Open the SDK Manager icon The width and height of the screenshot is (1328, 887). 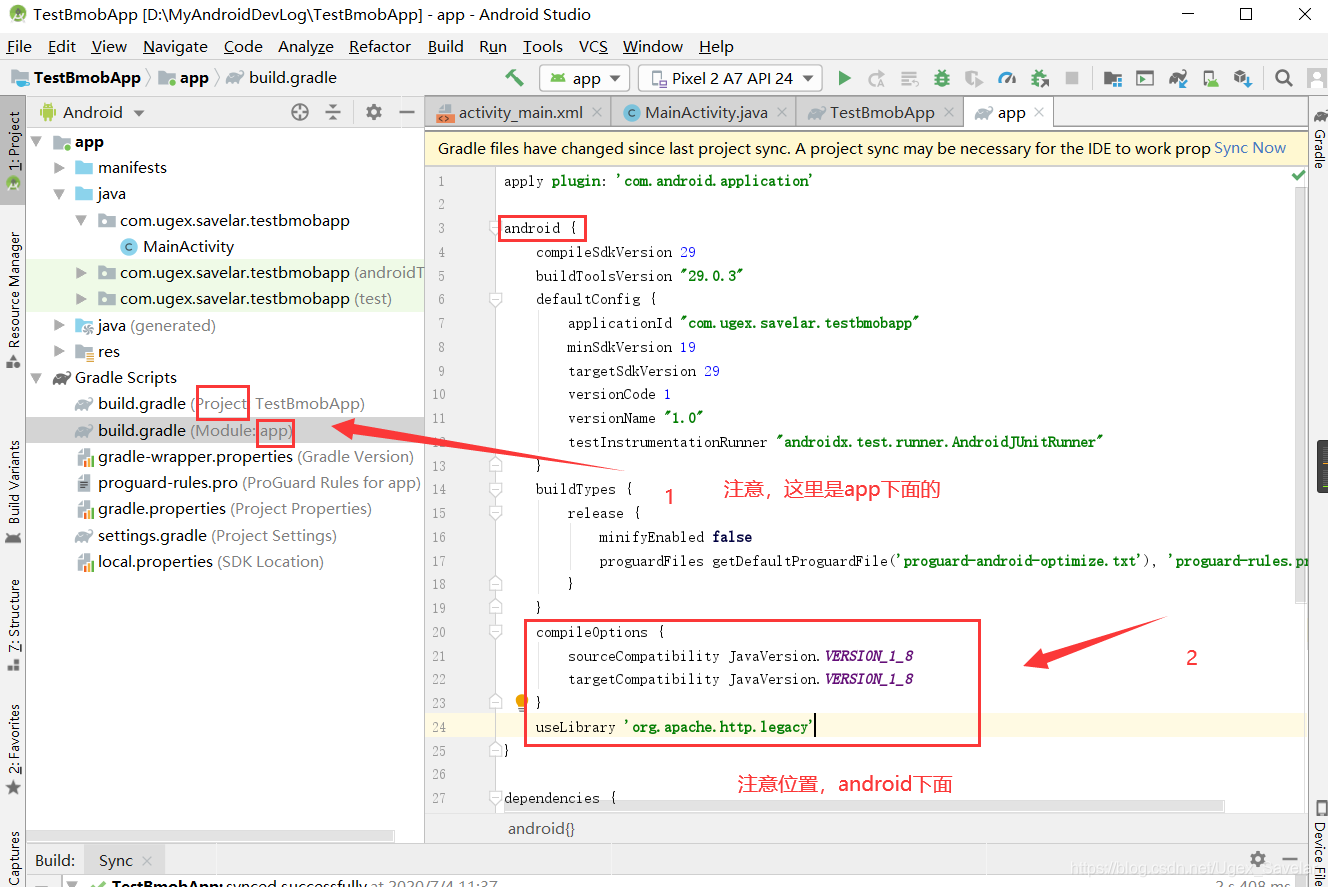click(x=1243, y=78)
